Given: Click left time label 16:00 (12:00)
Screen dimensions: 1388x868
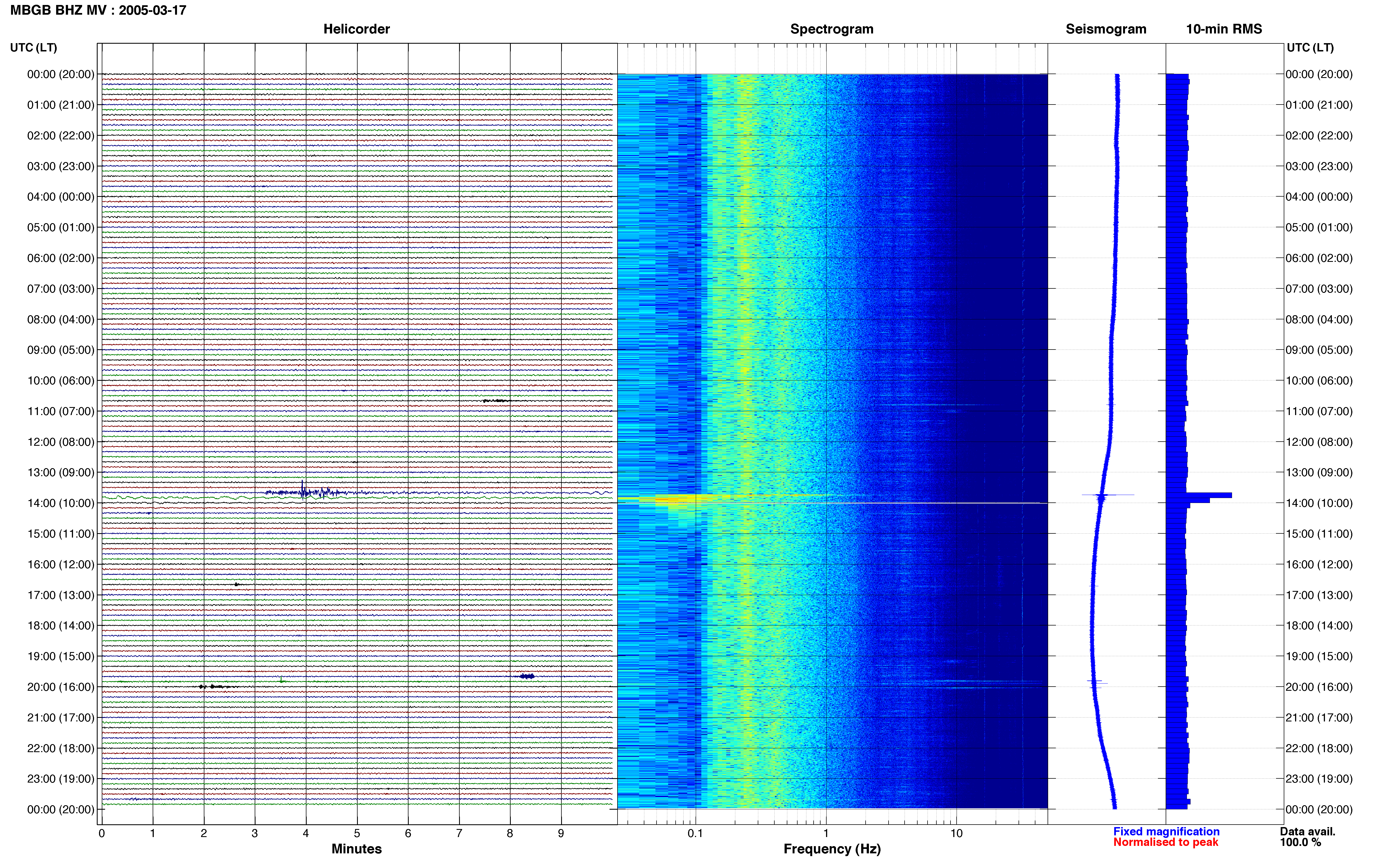Looking at the screenshot, I should 61,564.
